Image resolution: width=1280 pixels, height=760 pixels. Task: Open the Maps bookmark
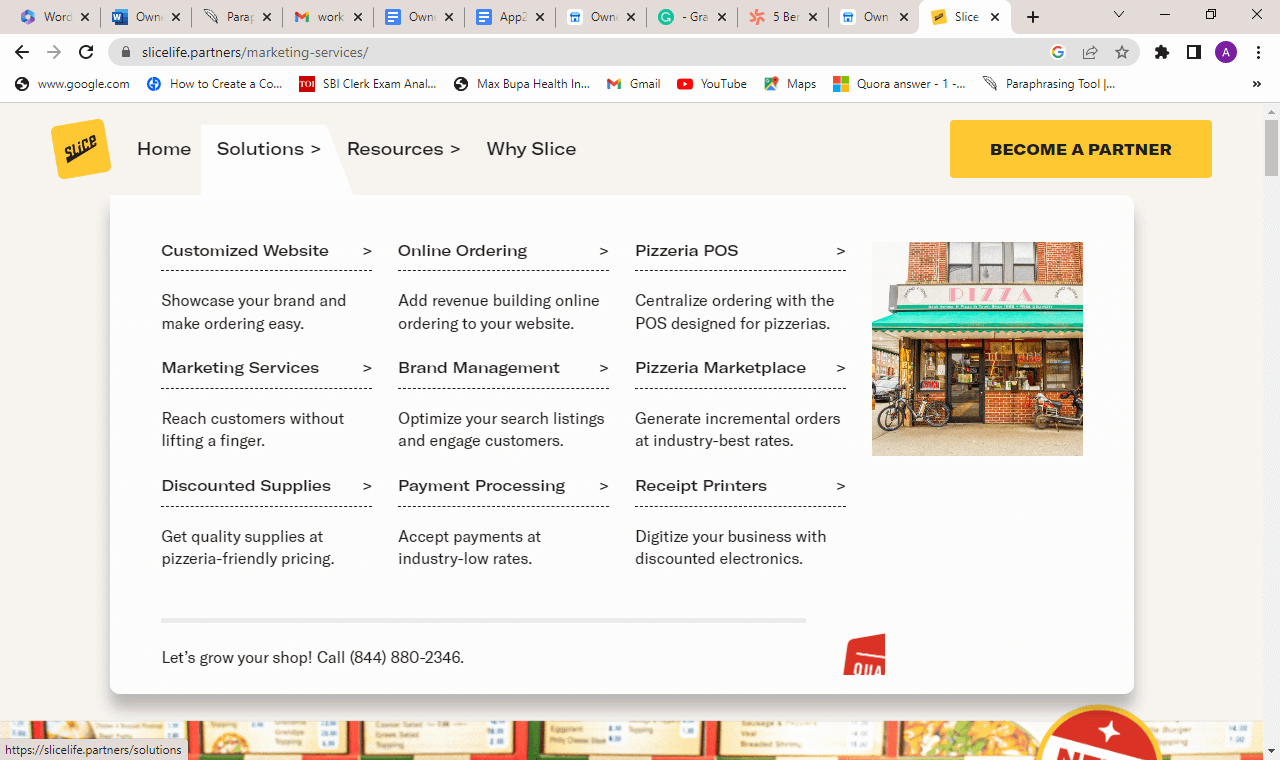[790, 84]
